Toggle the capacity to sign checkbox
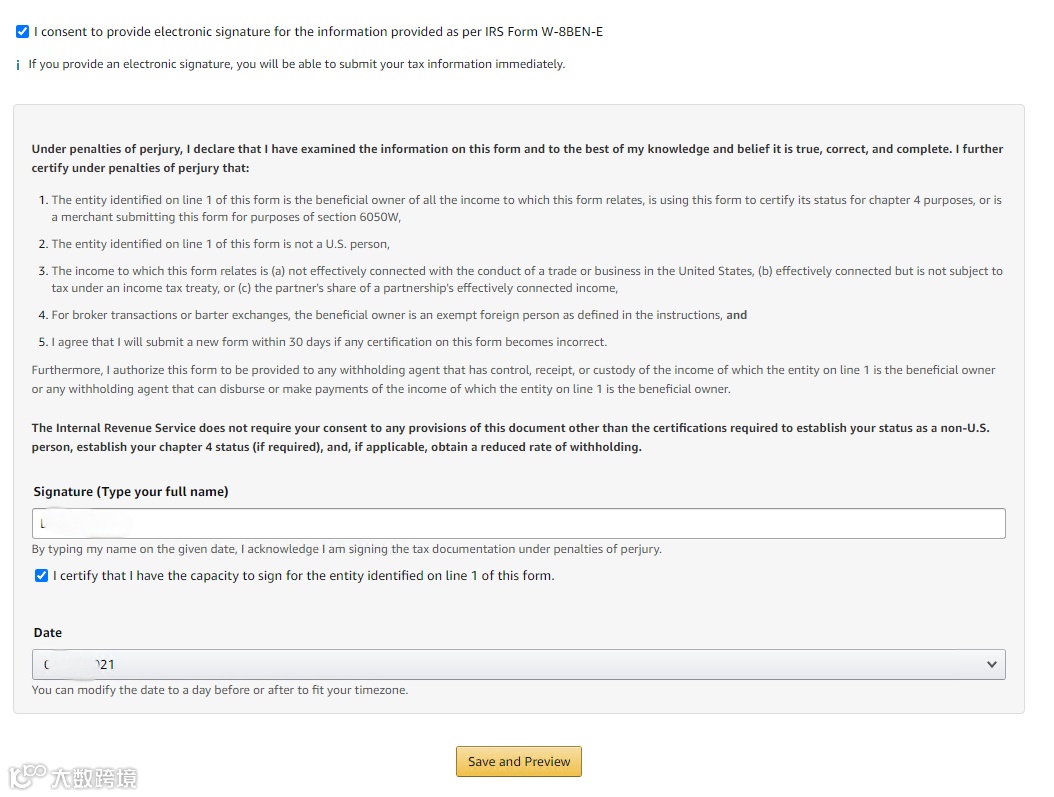 point(41,576)
